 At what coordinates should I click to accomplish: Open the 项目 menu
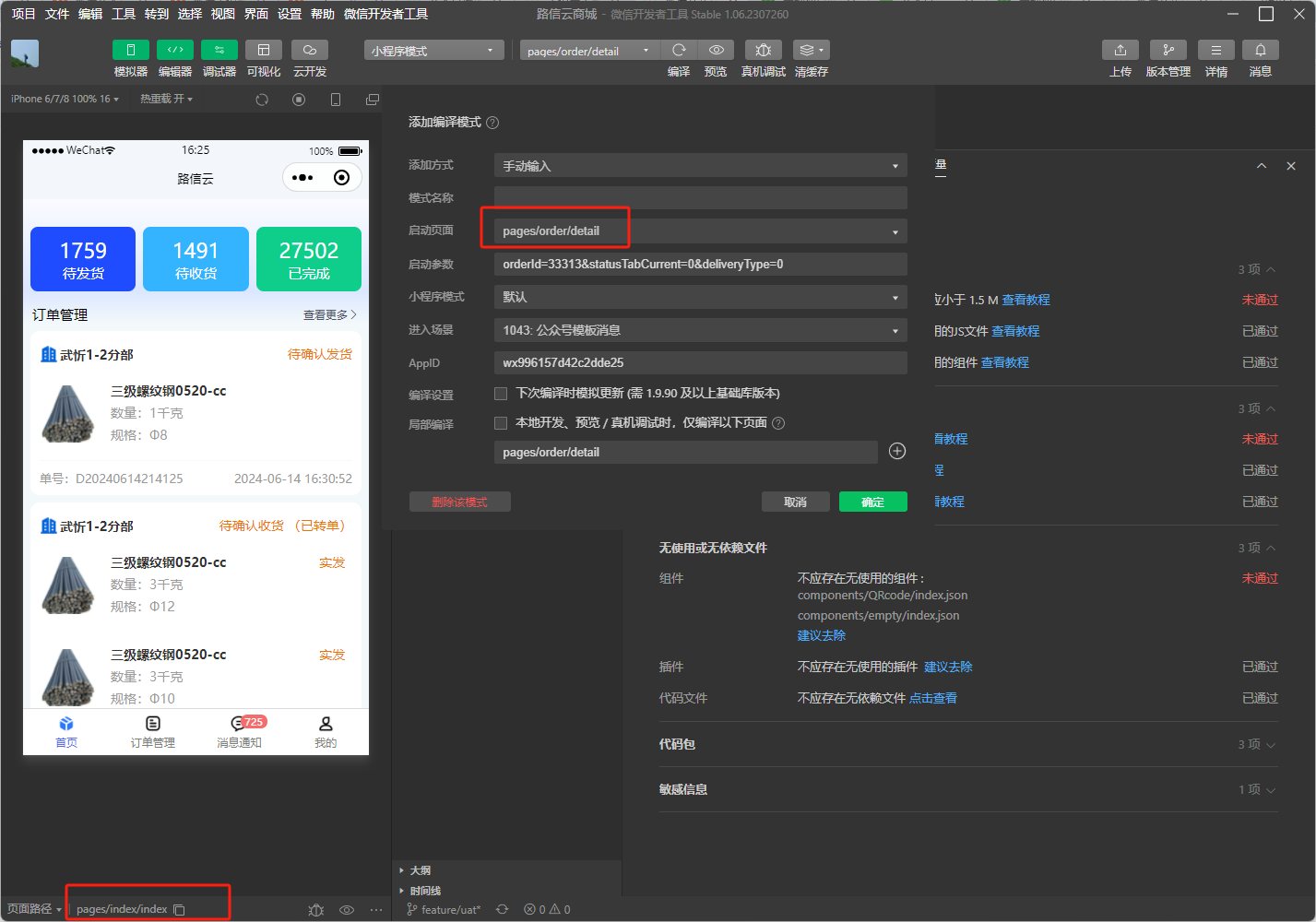23,14
